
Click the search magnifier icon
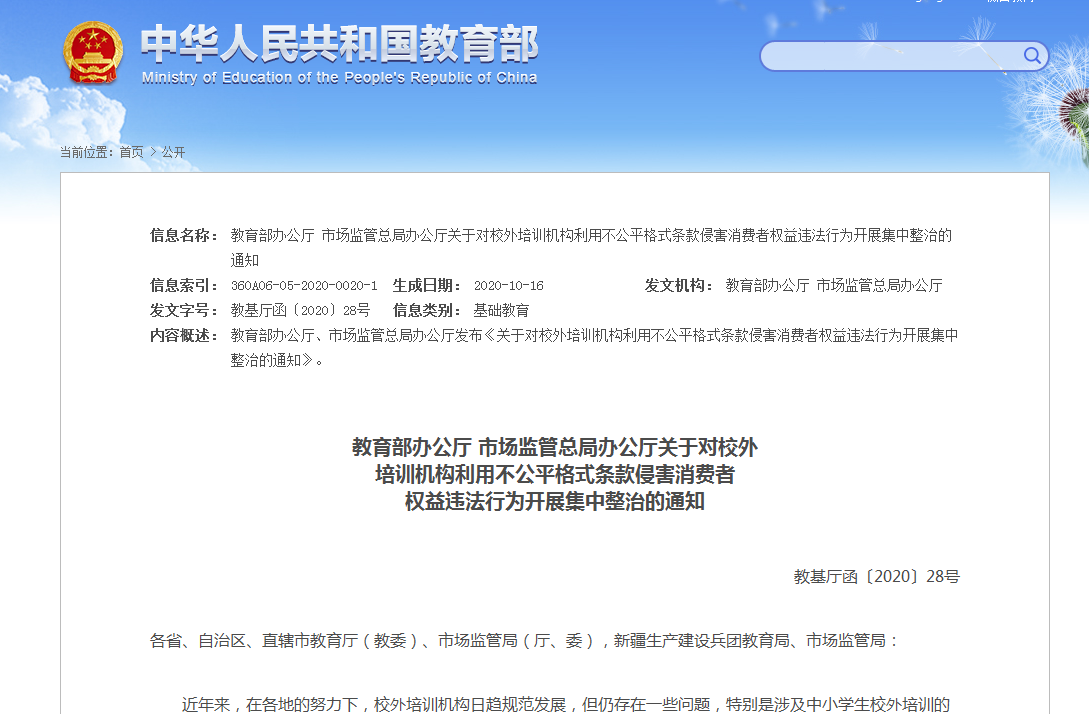pos(1032,56)
